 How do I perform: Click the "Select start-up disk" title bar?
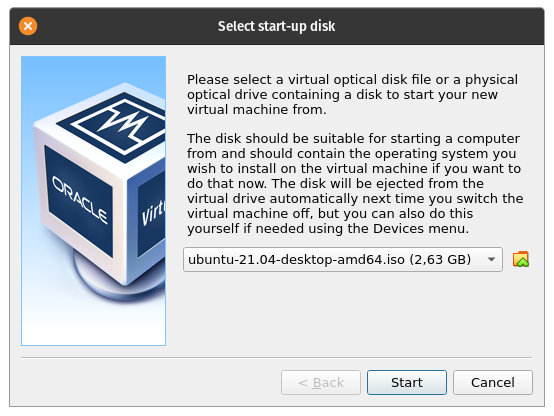276,26
